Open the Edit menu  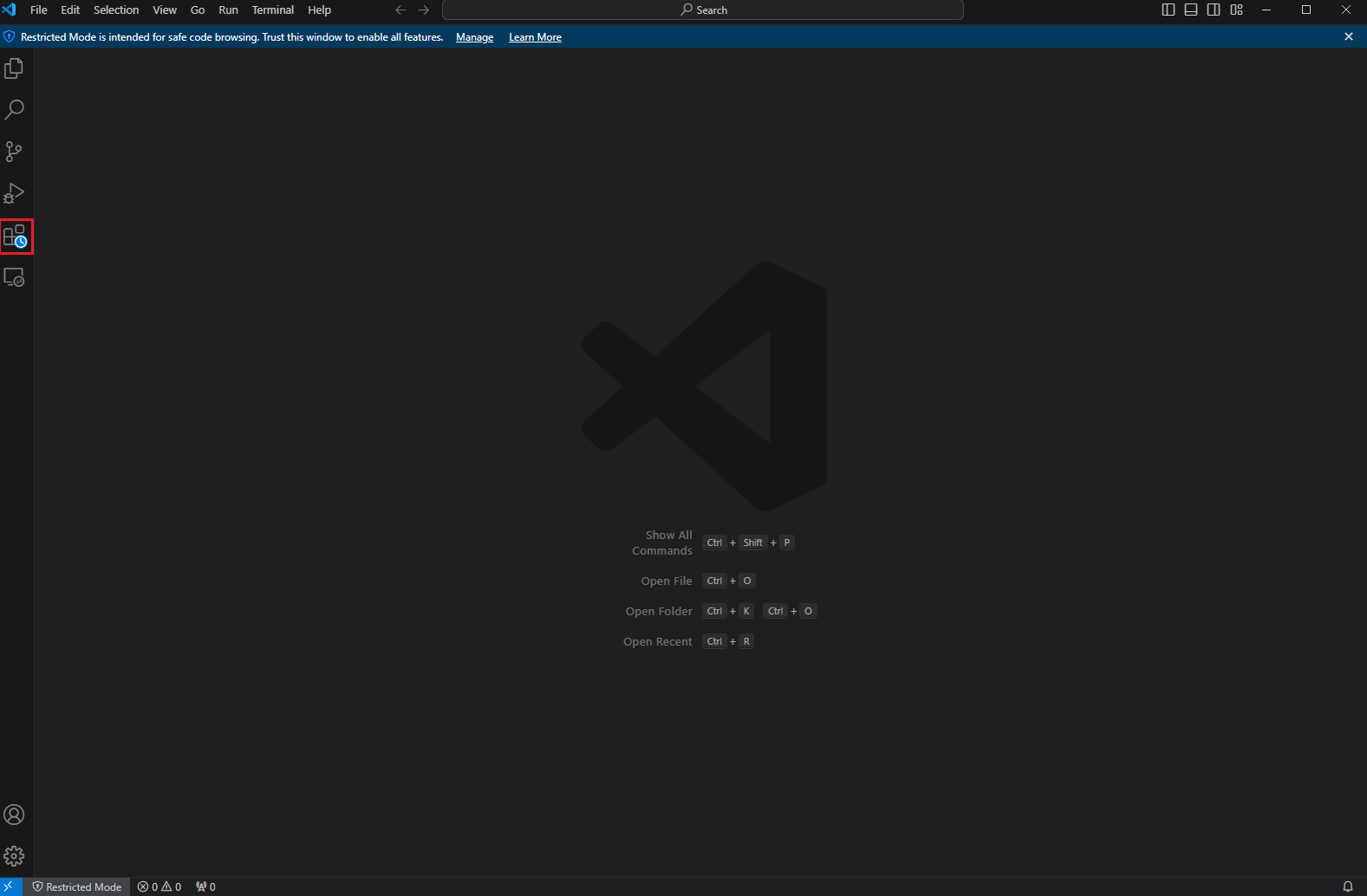tap(70, 10)
